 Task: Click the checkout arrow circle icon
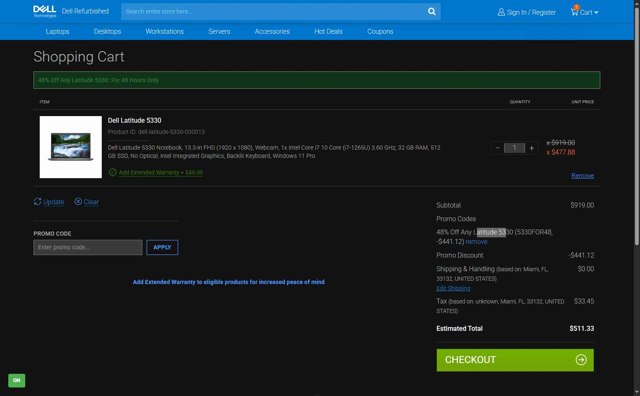(581, 360)
